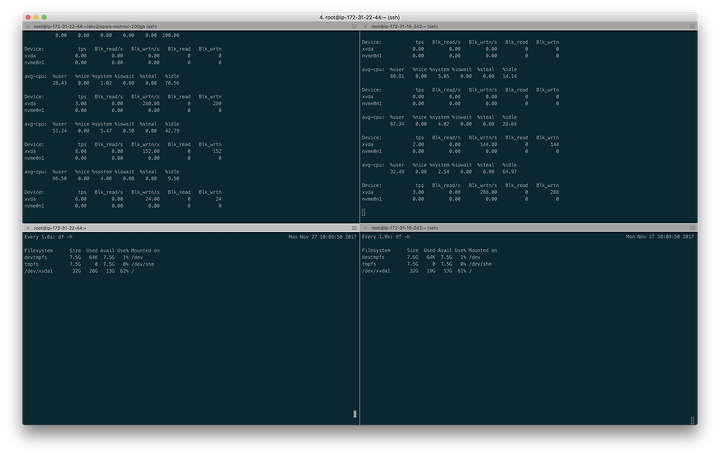This screenshot has width=720, height=457.
Task: Click the 61% usage value for /dev/xvda1
Action: tap(461, 271)
